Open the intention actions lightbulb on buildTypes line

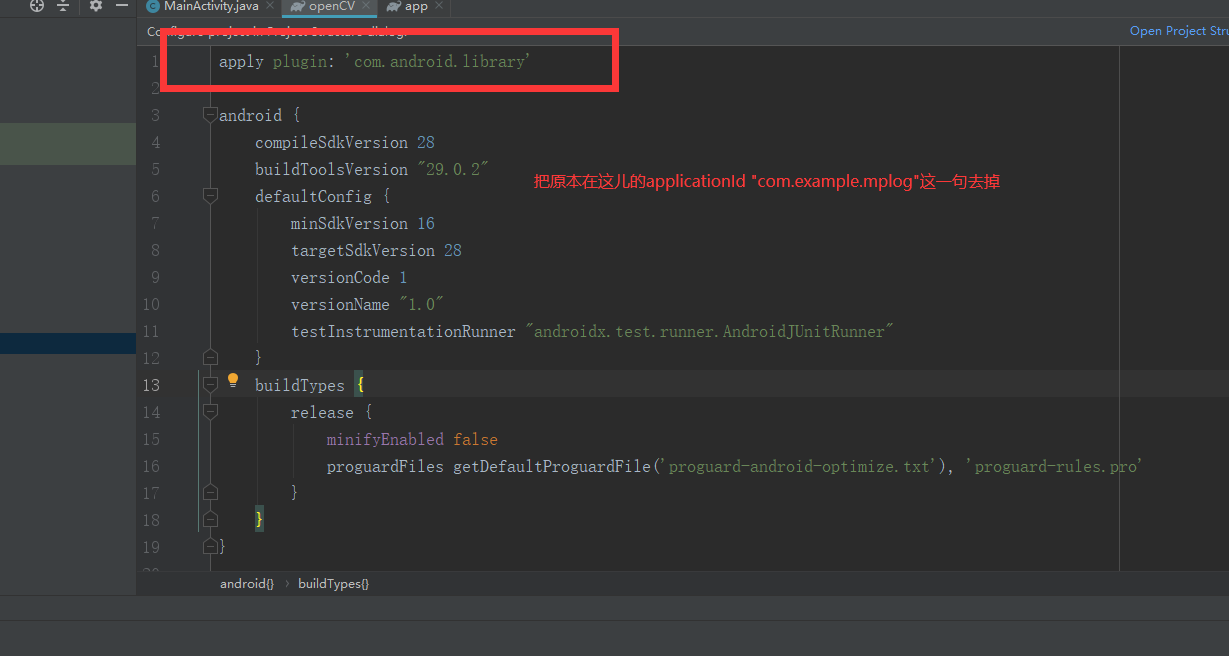pyautogui.click(x=232, y=379)
